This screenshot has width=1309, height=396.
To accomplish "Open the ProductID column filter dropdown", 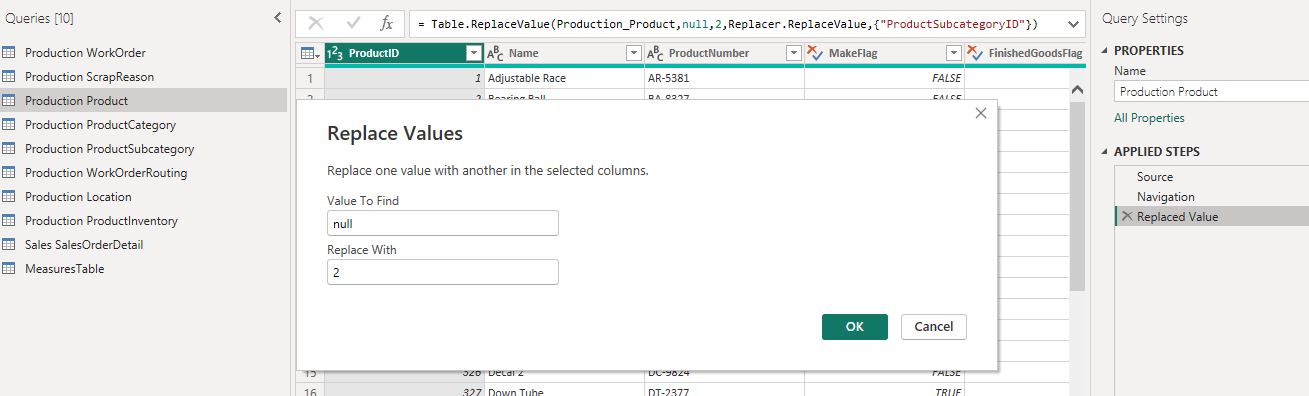I will coord(474,53).
